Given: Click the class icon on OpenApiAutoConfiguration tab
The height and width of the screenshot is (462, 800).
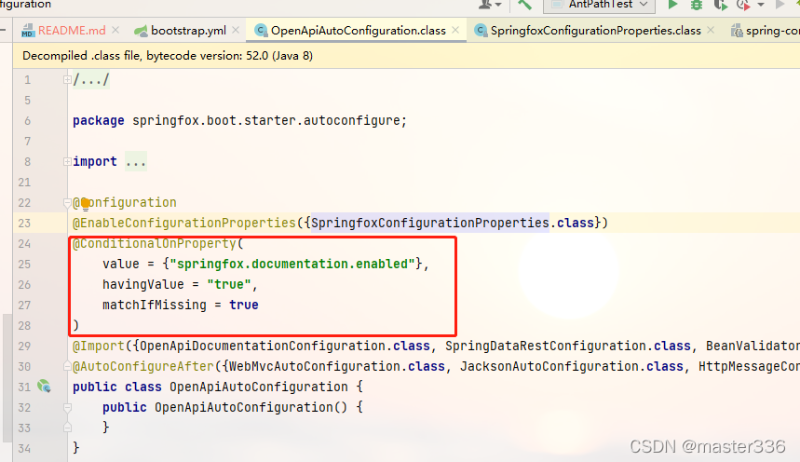Looking at the screenshot, I should (261, 31).
